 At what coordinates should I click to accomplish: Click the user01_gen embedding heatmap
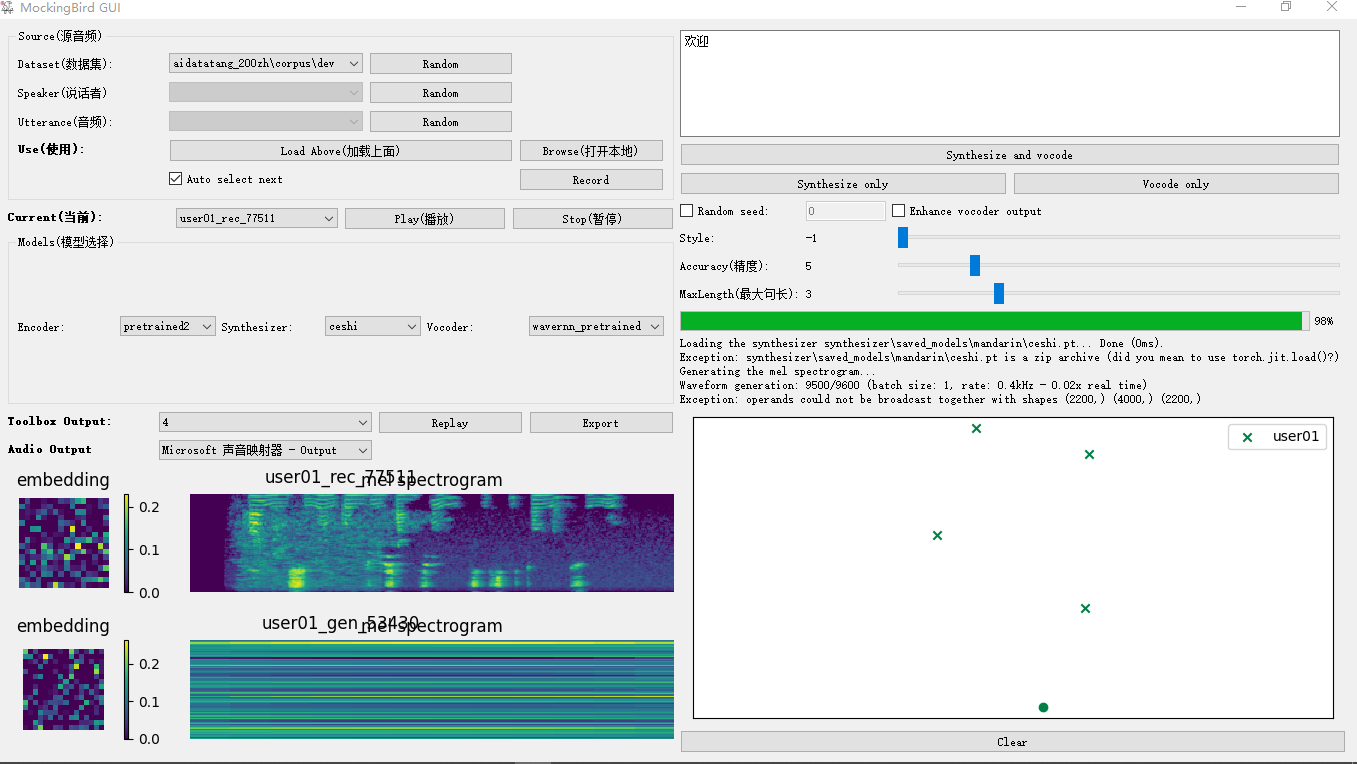(64, 689)
